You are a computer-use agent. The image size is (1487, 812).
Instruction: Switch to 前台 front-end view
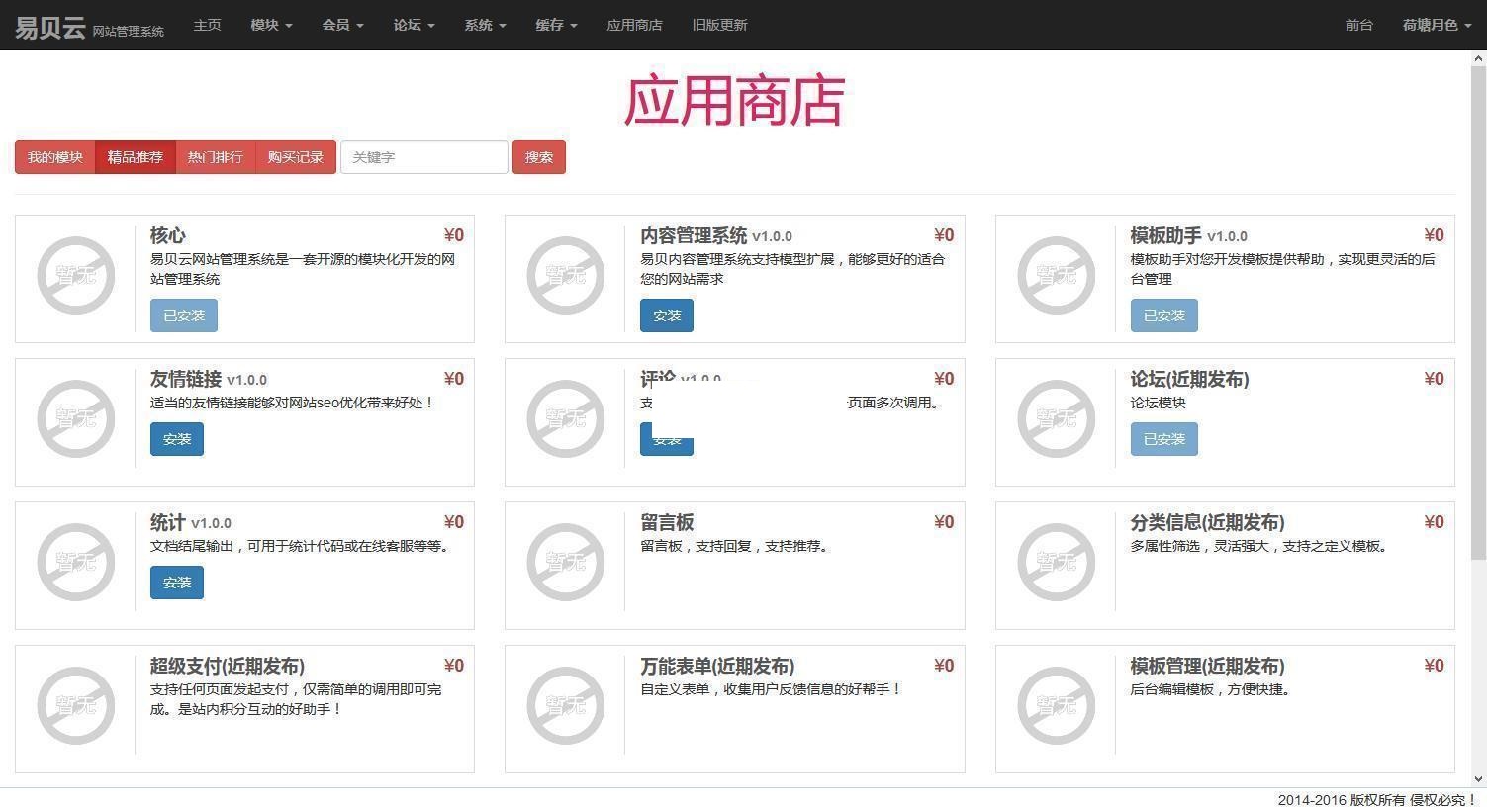coord(1359,25)
